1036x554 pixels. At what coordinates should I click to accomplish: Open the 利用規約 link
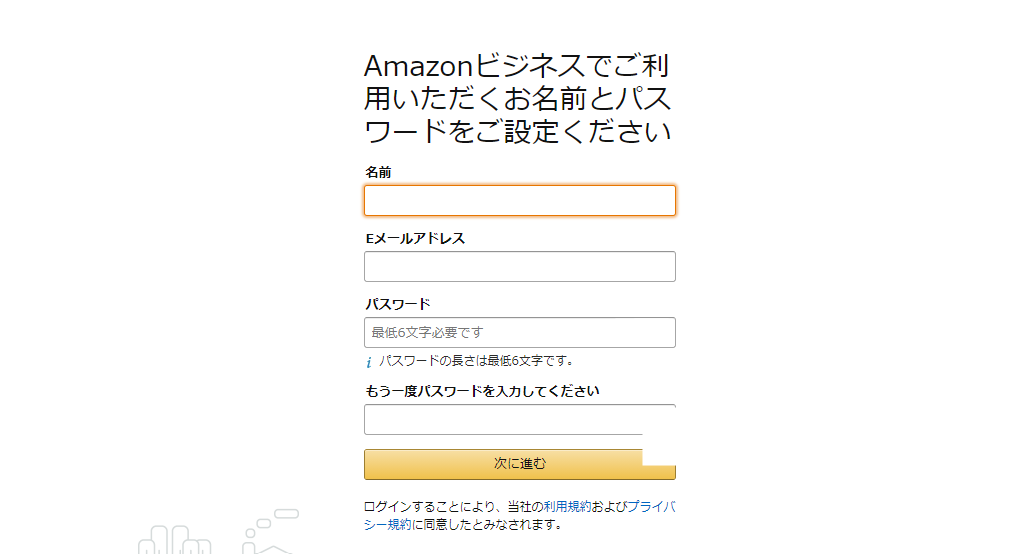click(x=567, y=507)
